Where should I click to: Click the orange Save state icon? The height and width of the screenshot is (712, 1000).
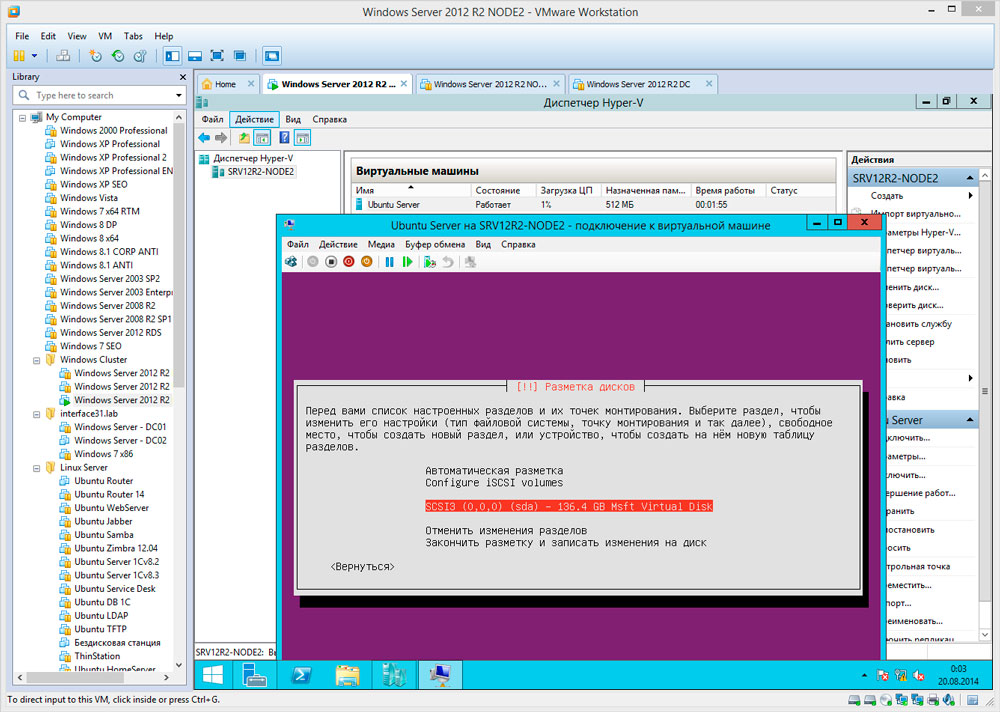coord(367,262)
